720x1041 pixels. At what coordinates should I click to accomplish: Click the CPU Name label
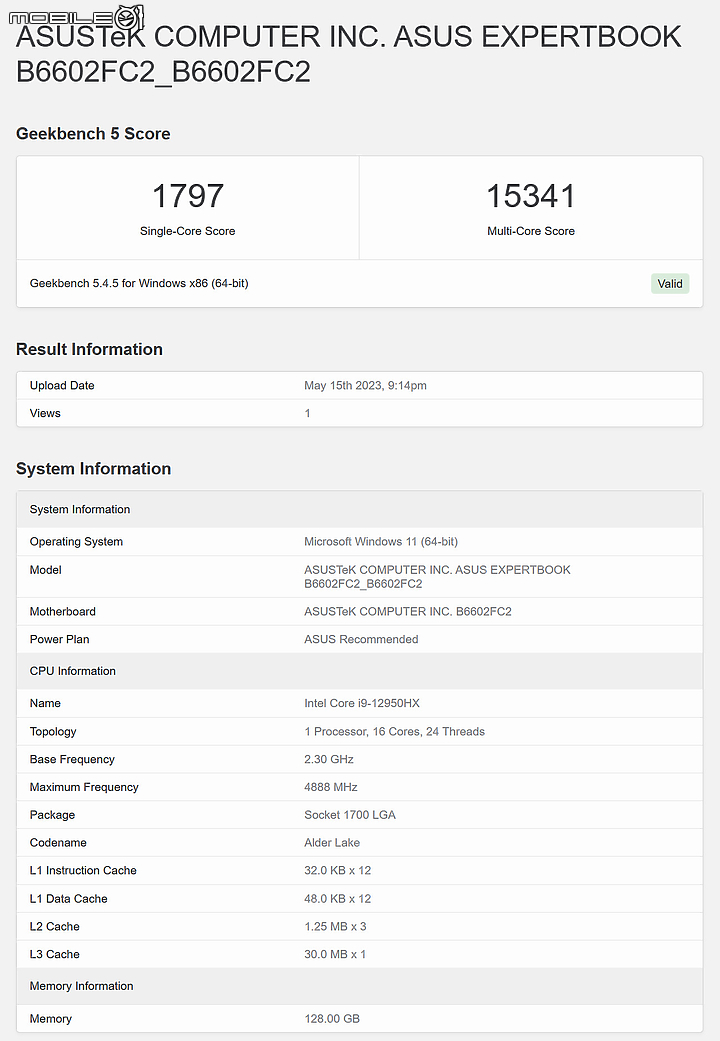click(45, 704)
